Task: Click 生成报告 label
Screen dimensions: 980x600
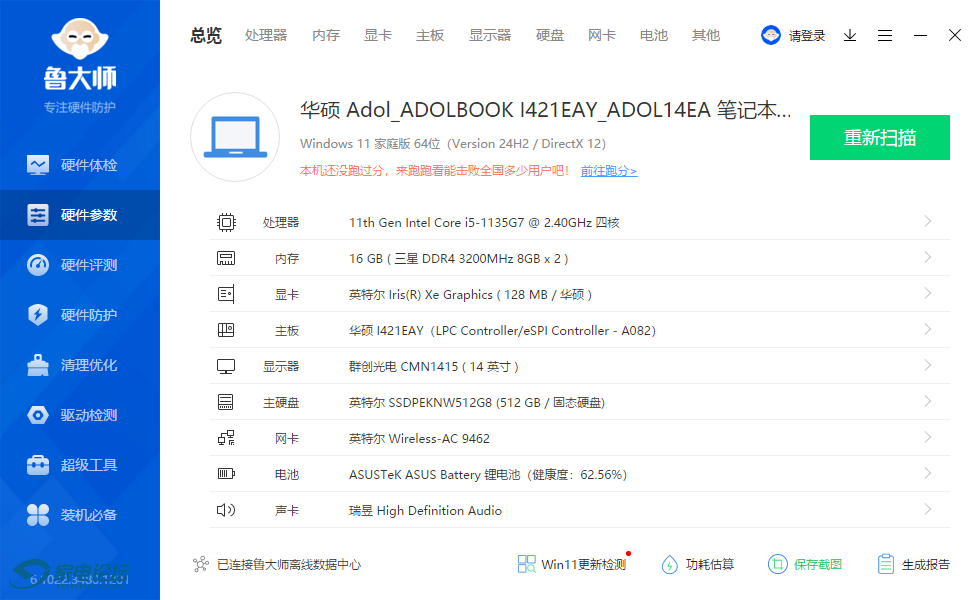Action: pos(926,564)
